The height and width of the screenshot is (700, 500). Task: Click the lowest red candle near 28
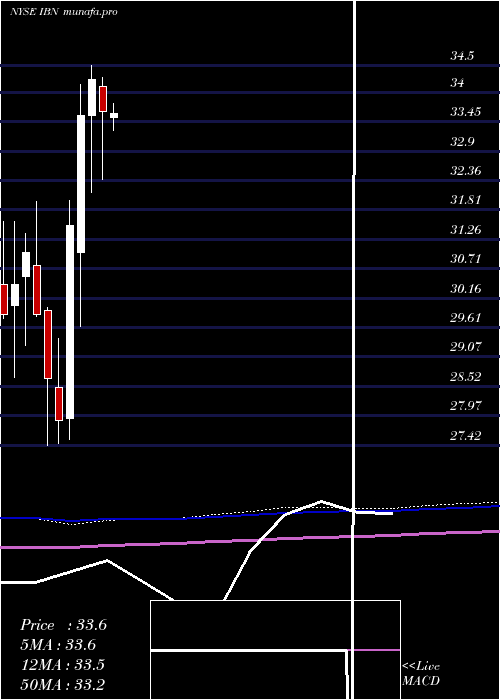point(59,404)
